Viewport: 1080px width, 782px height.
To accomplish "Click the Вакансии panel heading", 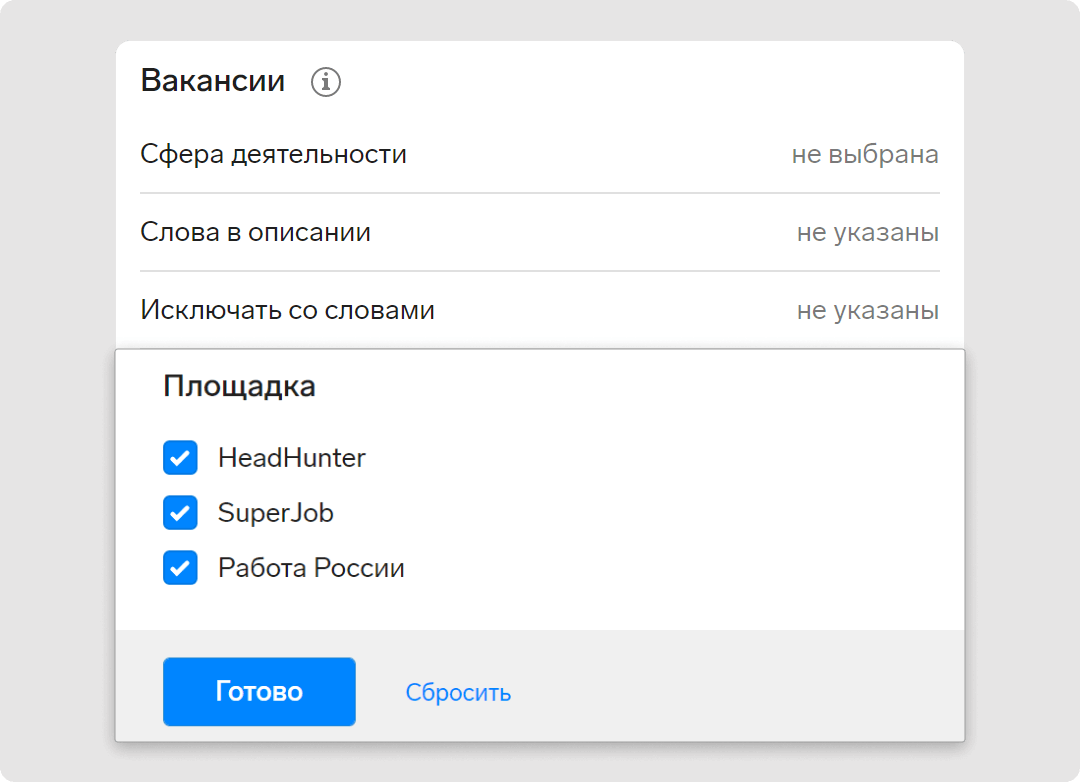I will coord(213,81).
